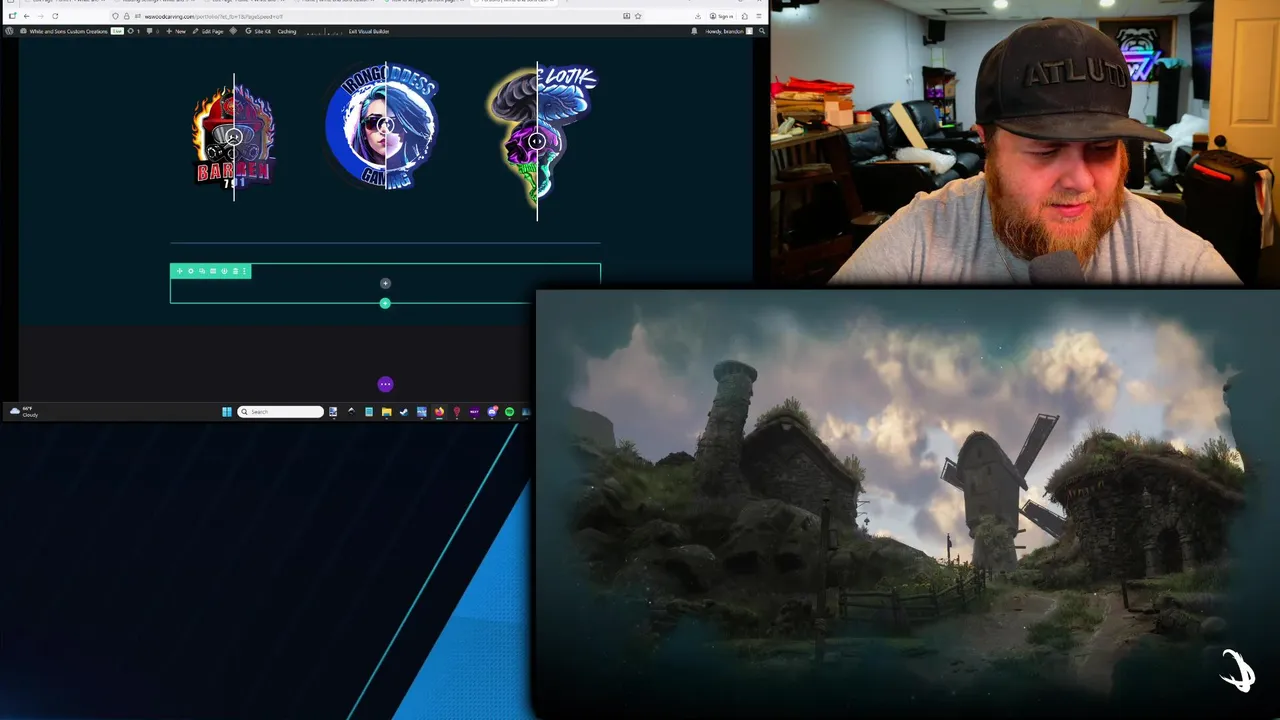Image resolution: width=1280 pixels, height=720 pixels.
Task: Add a module with the gray plus button
Action: coord(385,283)
